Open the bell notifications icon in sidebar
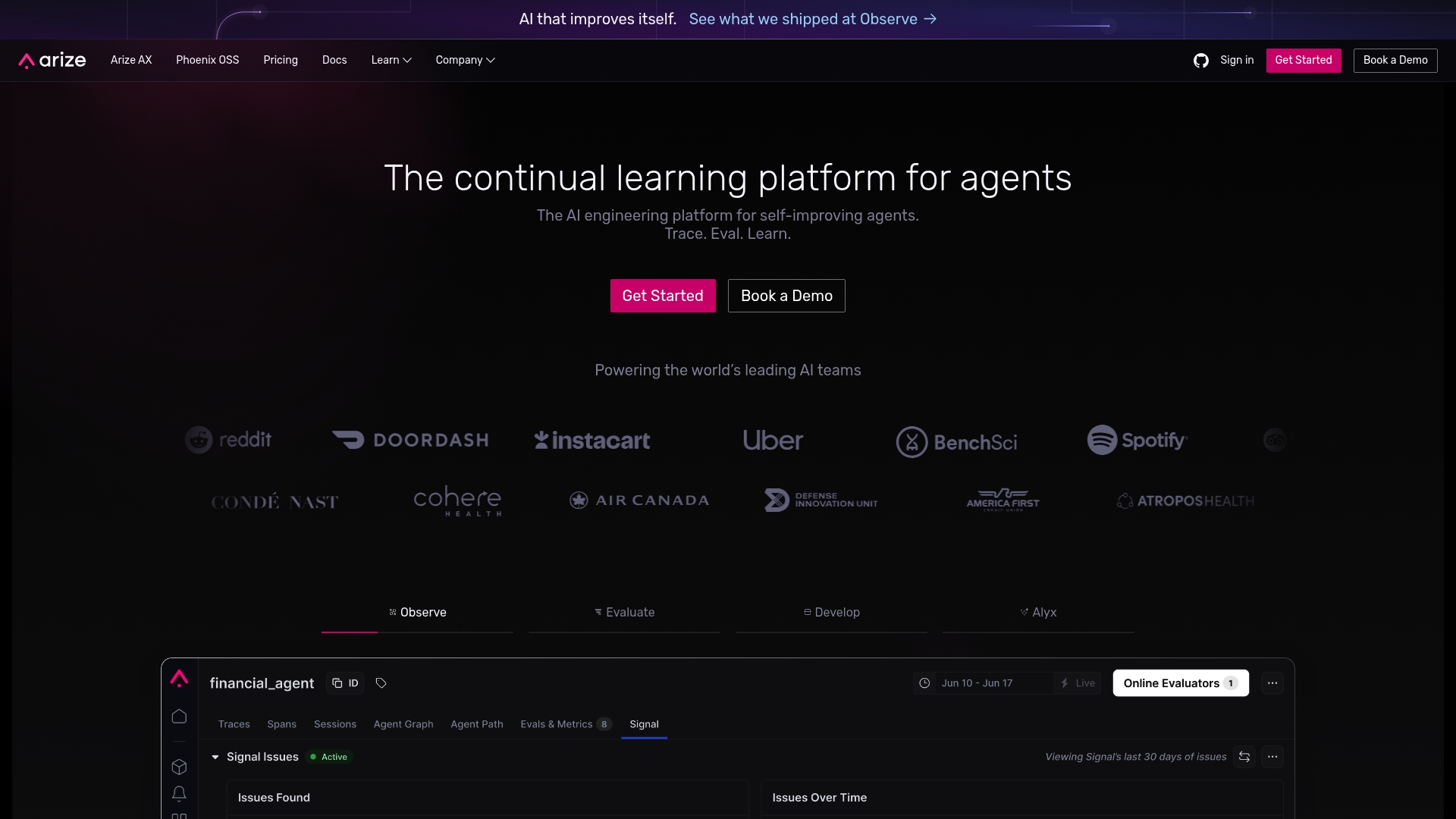The height and width of the screenshot is (819, 1456). pyautogui.click(x=179, y=793)
